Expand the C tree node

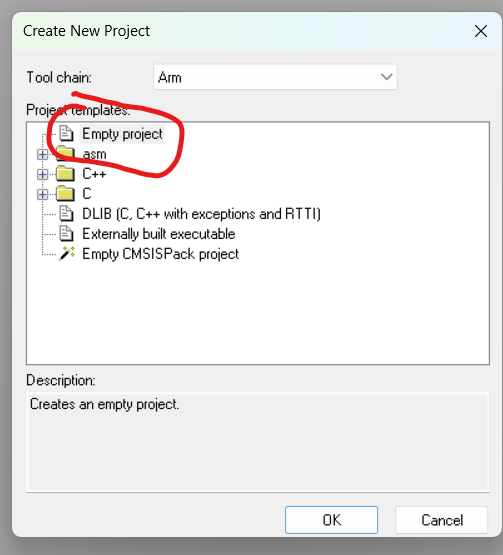pyautogui.click(x=42, y=194)
